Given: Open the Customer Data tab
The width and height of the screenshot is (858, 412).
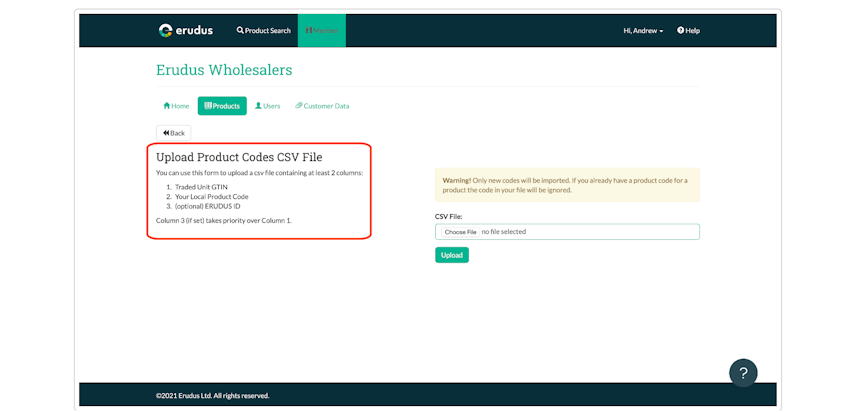Looking at the screenshot, I should (x=322, y=106).
